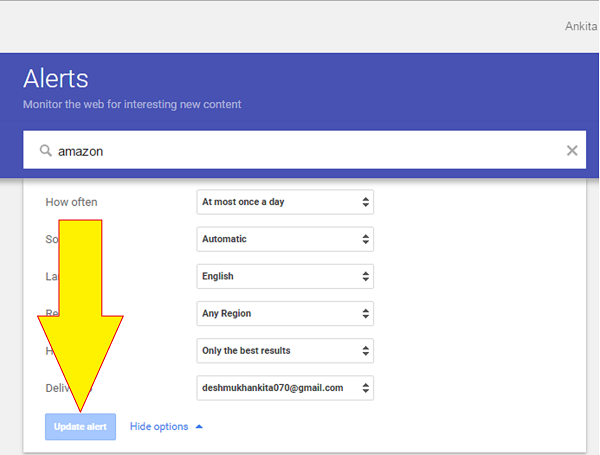
Task: Click the search magnifier icon
Action: pyautogui.click(x=46, y=151)
